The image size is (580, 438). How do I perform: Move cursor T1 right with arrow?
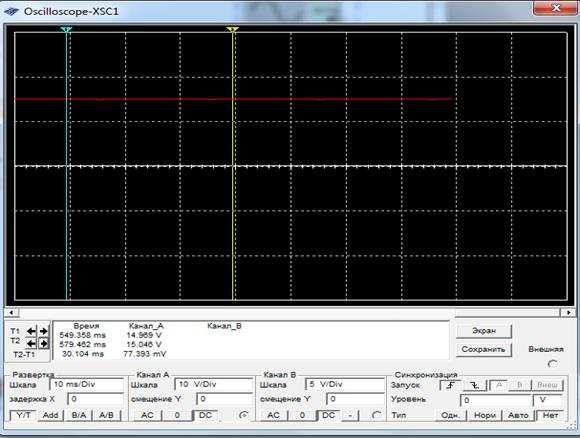(x=44, y=331)
